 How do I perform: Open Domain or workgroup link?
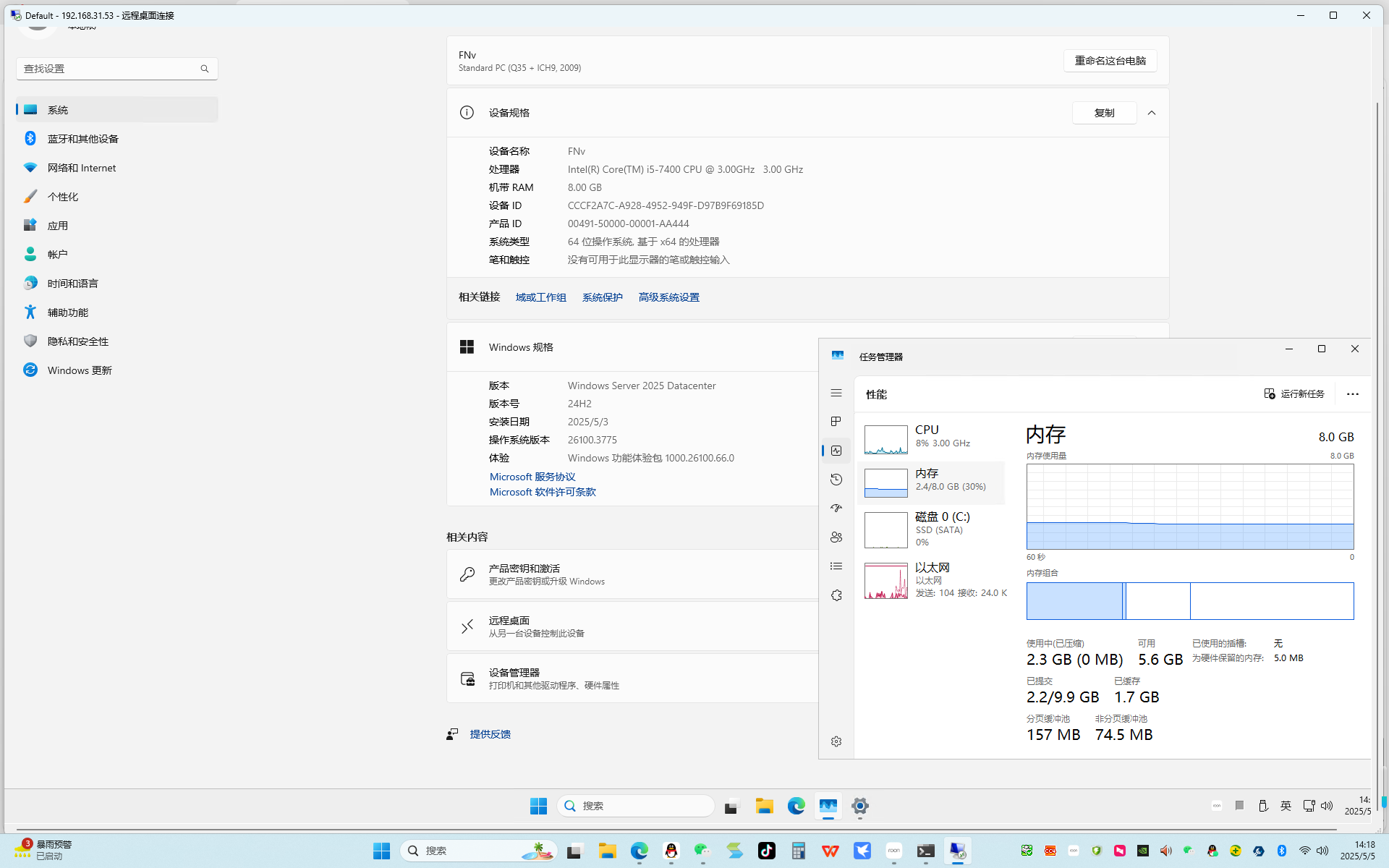[540, 297]
